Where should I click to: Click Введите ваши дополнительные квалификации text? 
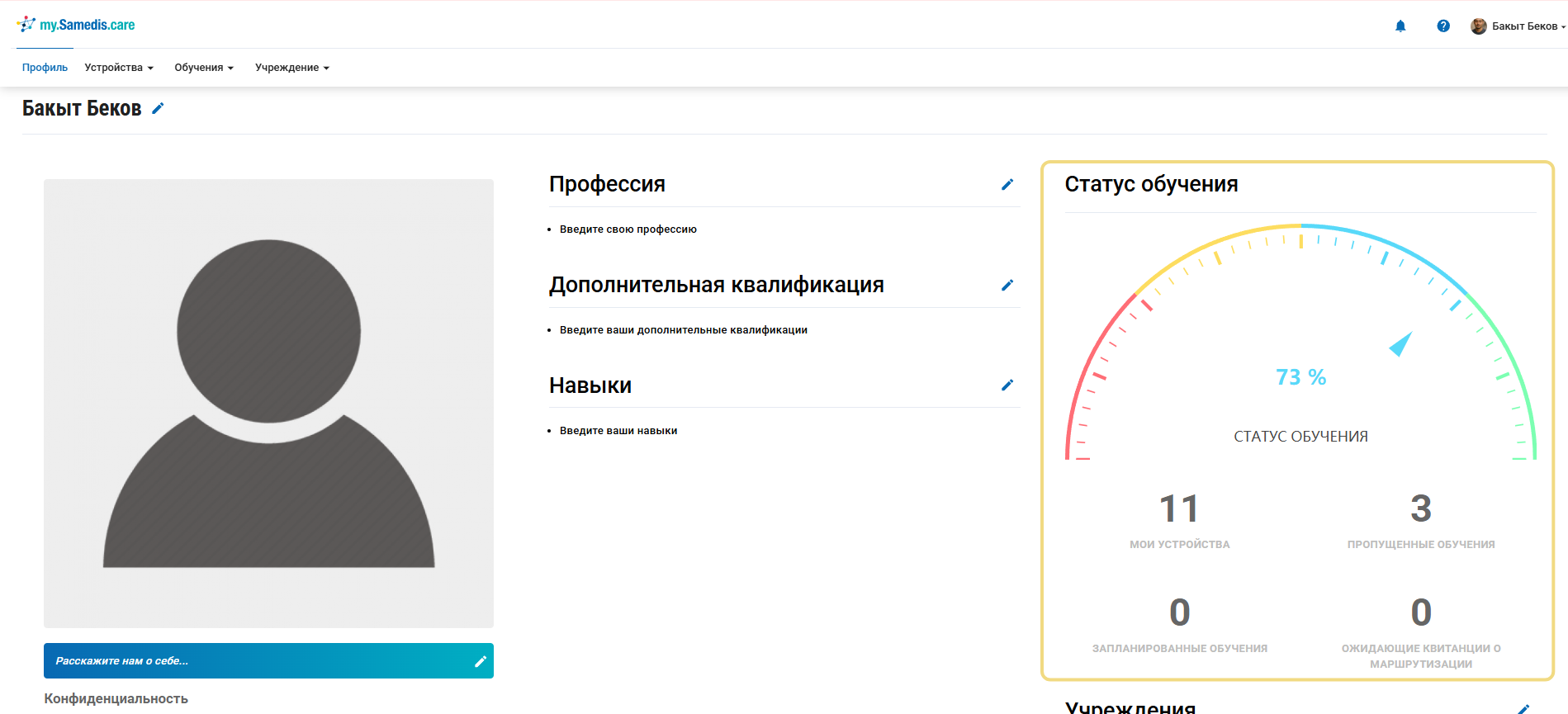tap(684, 330)
